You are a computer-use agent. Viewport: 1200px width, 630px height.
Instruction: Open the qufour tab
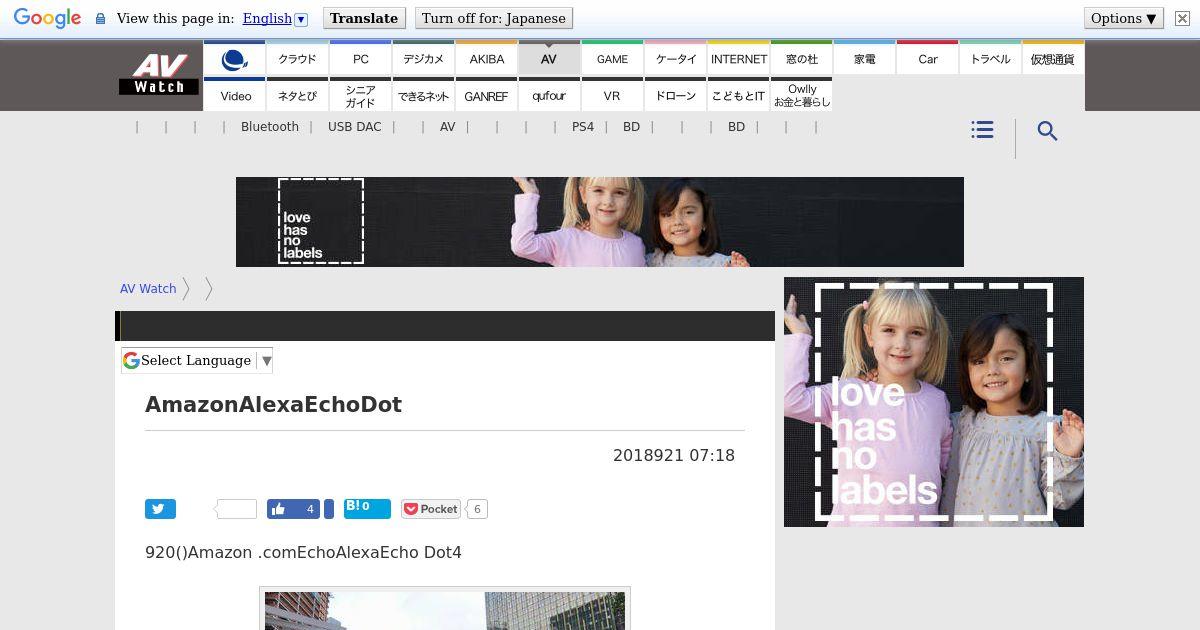pyautogui.click(x=549, y=95)
